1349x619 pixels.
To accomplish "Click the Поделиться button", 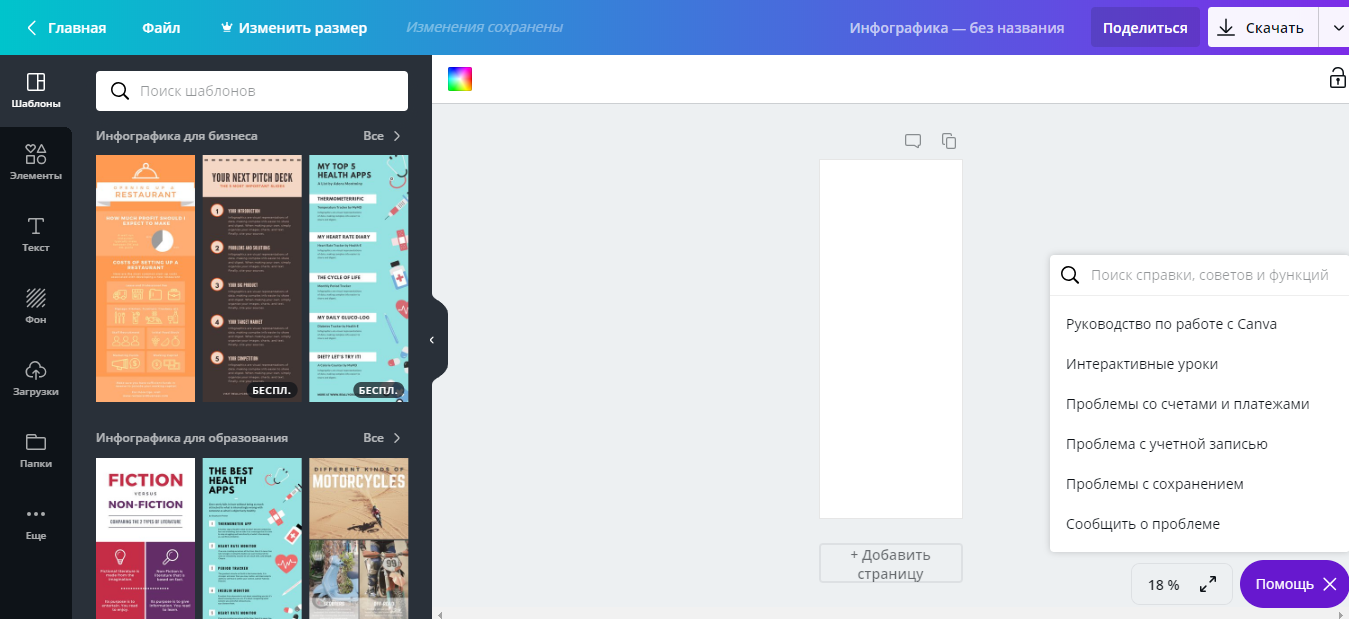I will pyautogui.click(x=1145, y=28).
